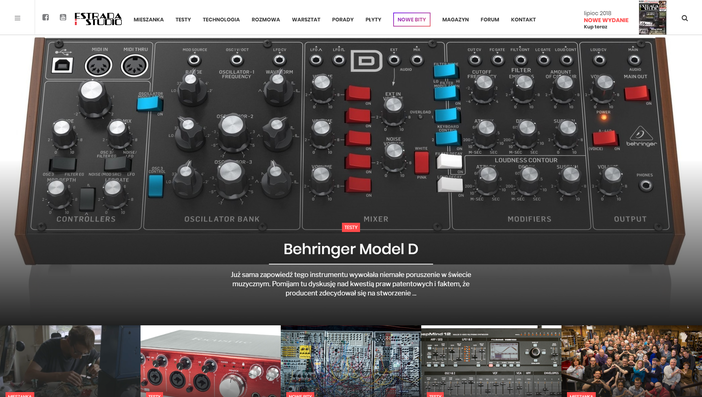Open the large group photo thumbnail
702x397 pixels.
click(x=632, y=361)
